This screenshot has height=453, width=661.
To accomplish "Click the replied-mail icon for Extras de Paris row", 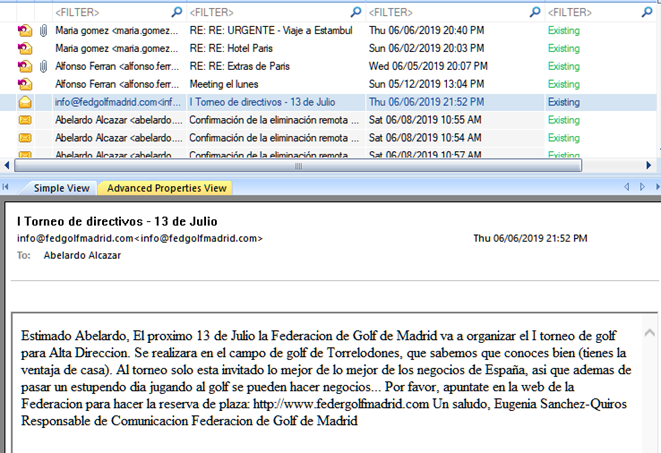I will coord(25,66).
